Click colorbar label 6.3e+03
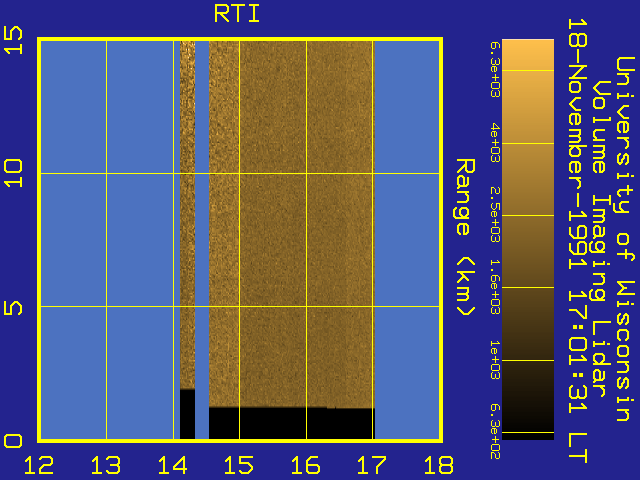This screenshot has height=480, width=640. click(495, 69)
